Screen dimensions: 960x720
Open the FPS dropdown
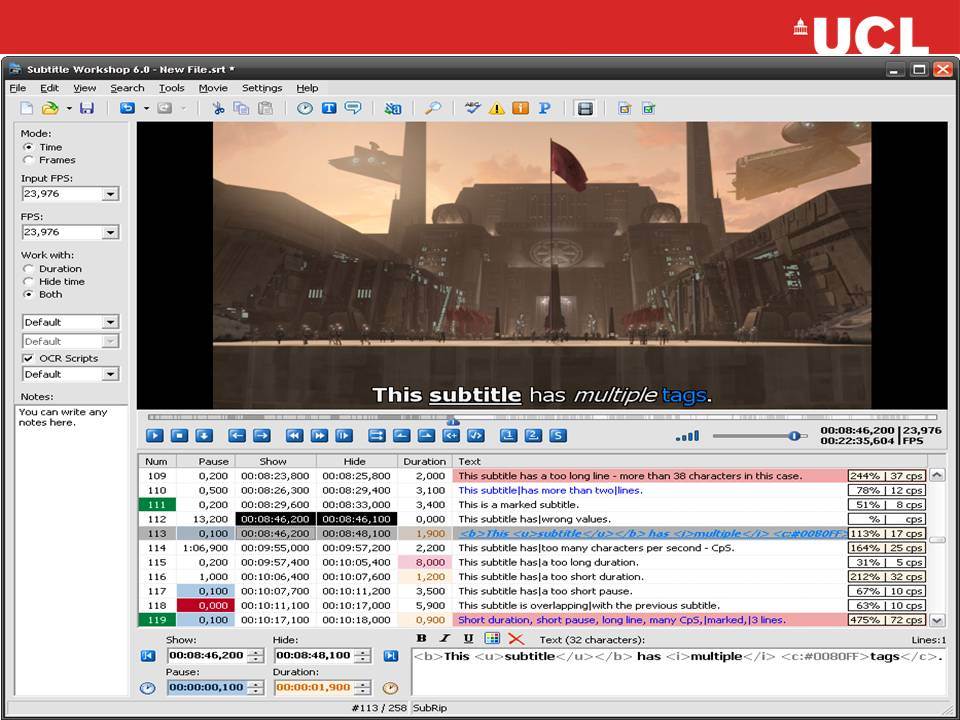click(x=110, y=233)
